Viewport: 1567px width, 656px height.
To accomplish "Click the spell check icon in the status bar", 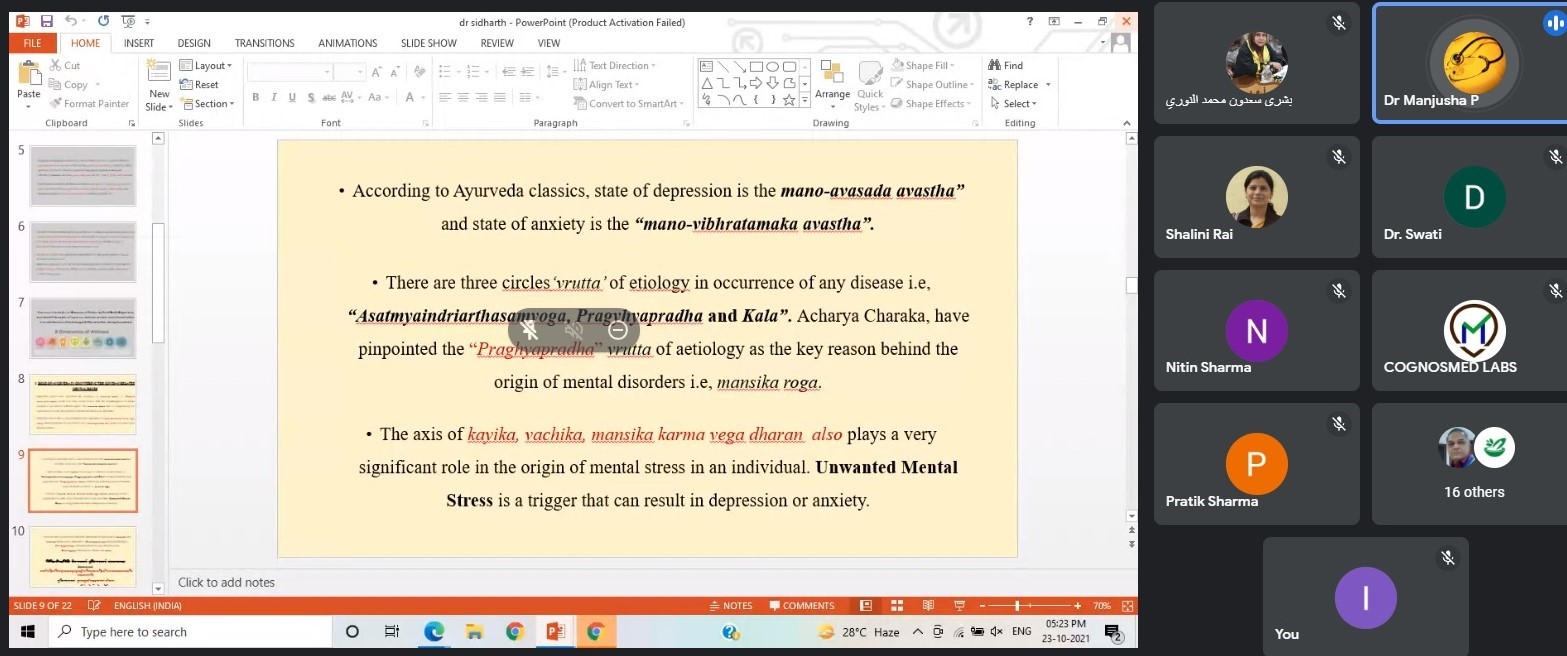I will [94, 606].
